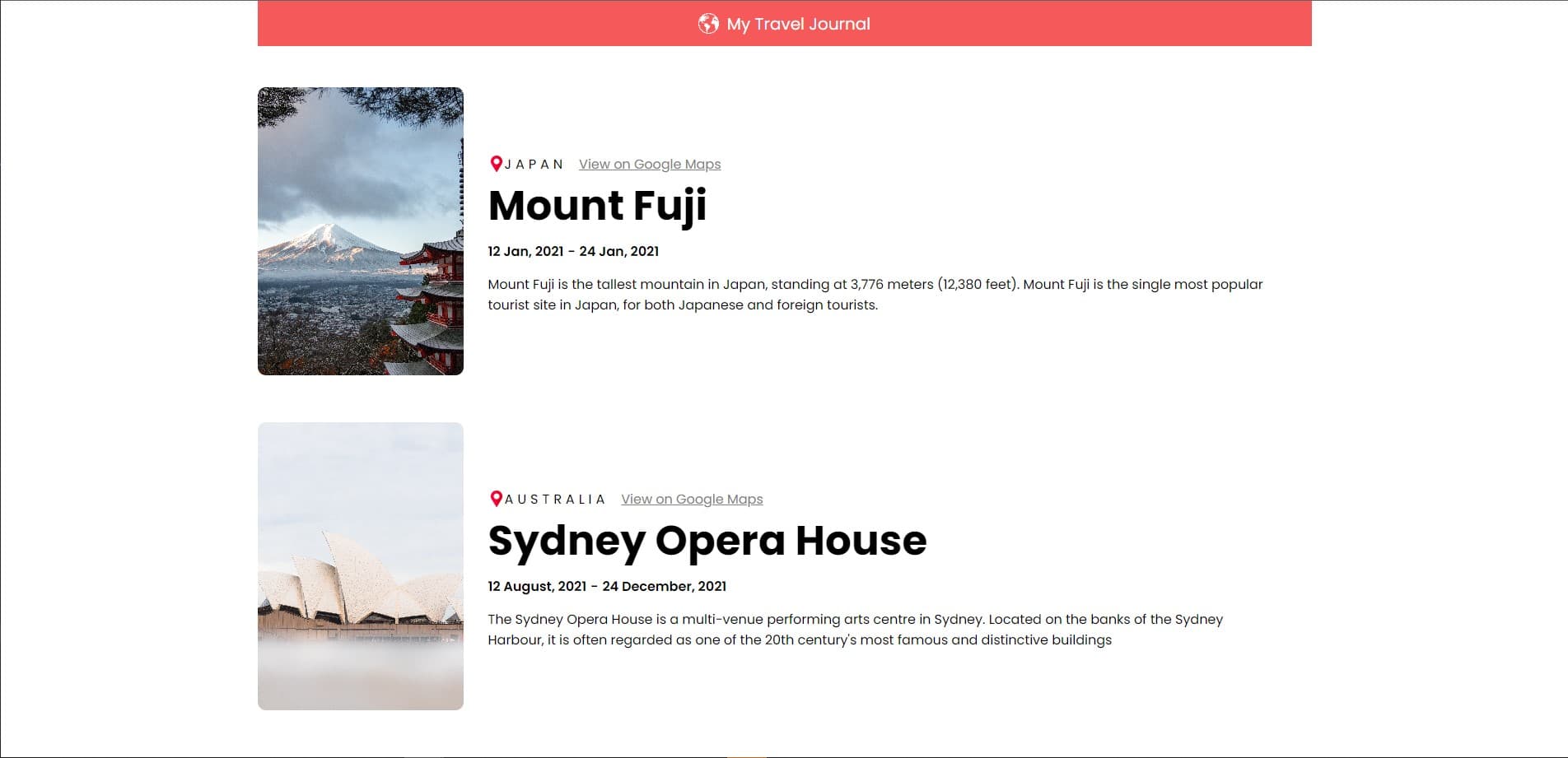
Task: Click the Mount Fuji heading
Action: [598, 206]
